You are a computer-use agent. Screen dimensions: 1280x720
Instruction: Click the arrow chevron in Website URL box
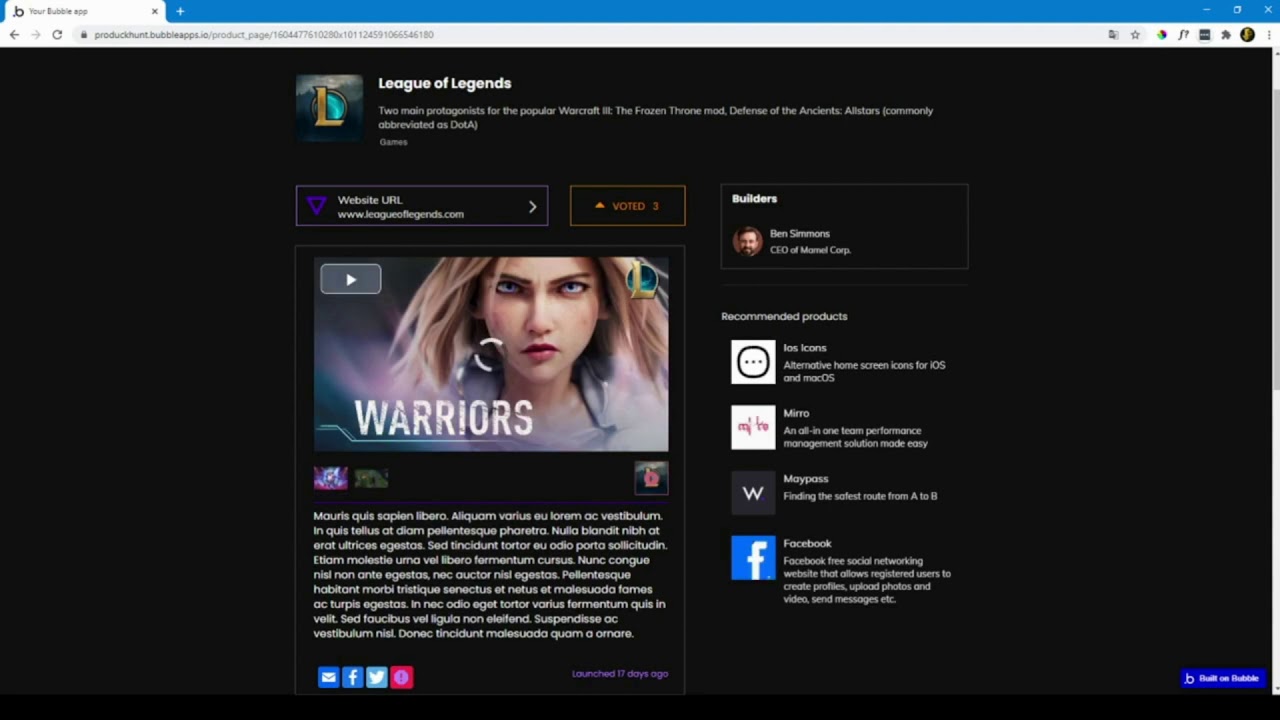(532, 207)
